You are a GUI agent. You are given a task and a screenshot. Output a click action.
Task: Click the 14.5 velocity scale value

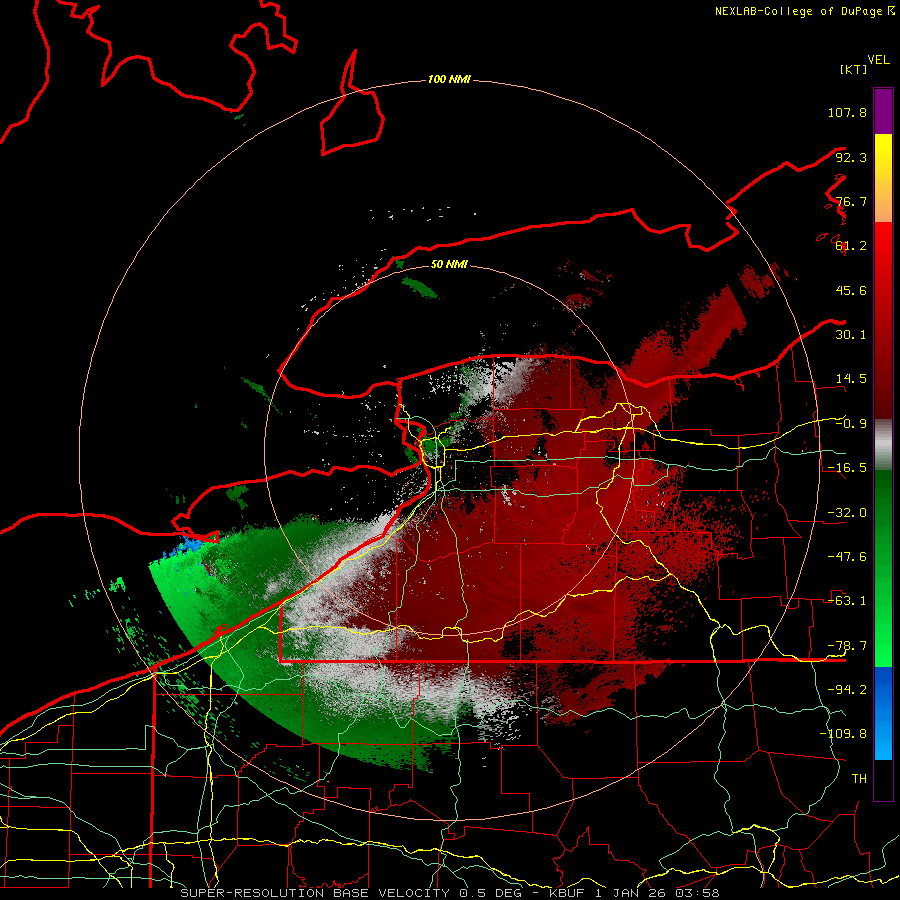click(851, 379)
